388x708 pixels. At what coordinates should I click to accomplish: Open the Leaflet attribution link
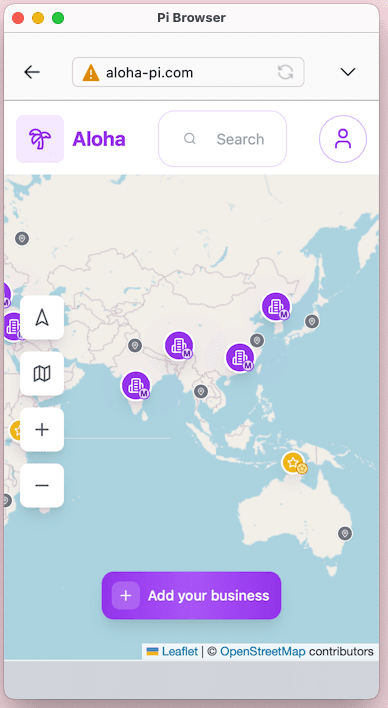(180, 652)
